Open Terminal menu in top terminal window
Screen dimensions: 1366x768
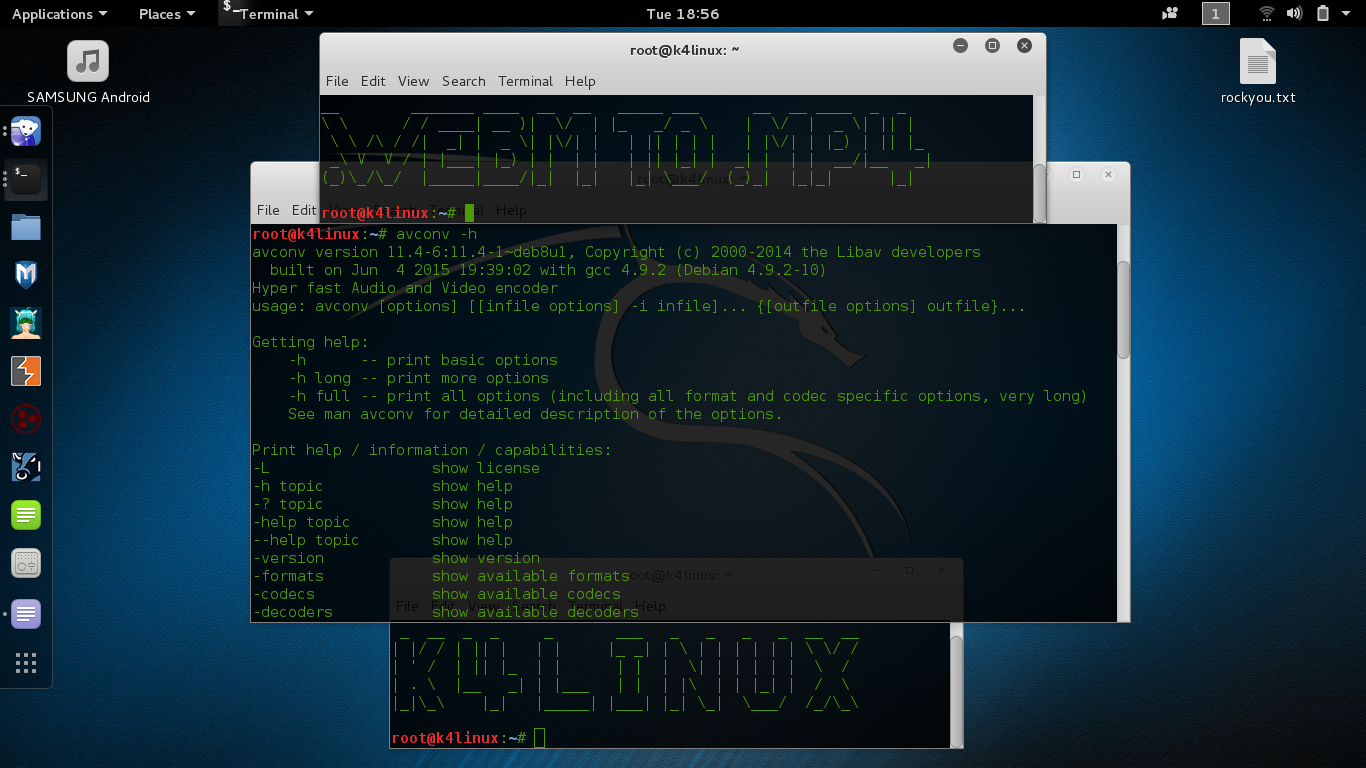click(526, 81)
